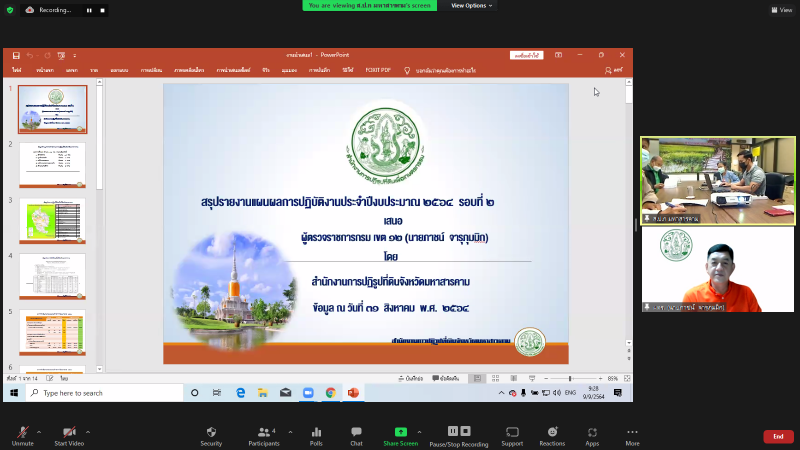Switch to the Home ribbon tab

[45, 70]
